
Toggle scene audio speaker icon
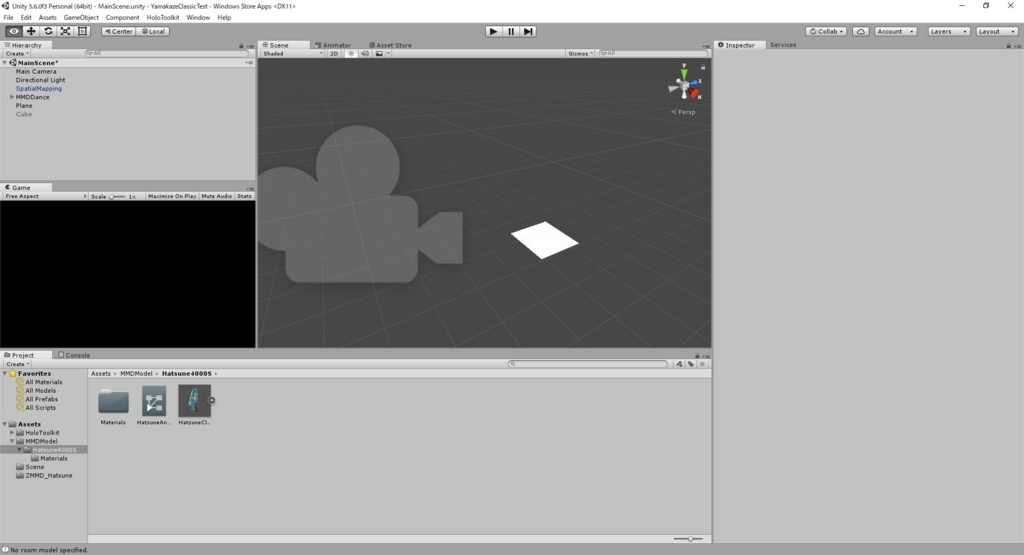pos(365,54)
